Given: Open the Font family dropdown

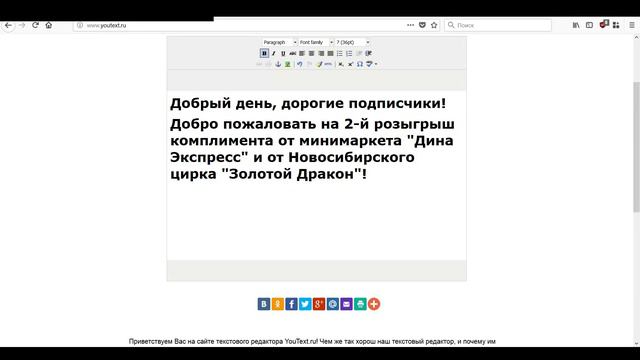Looking at the screenshot, I should pos(316,42).
